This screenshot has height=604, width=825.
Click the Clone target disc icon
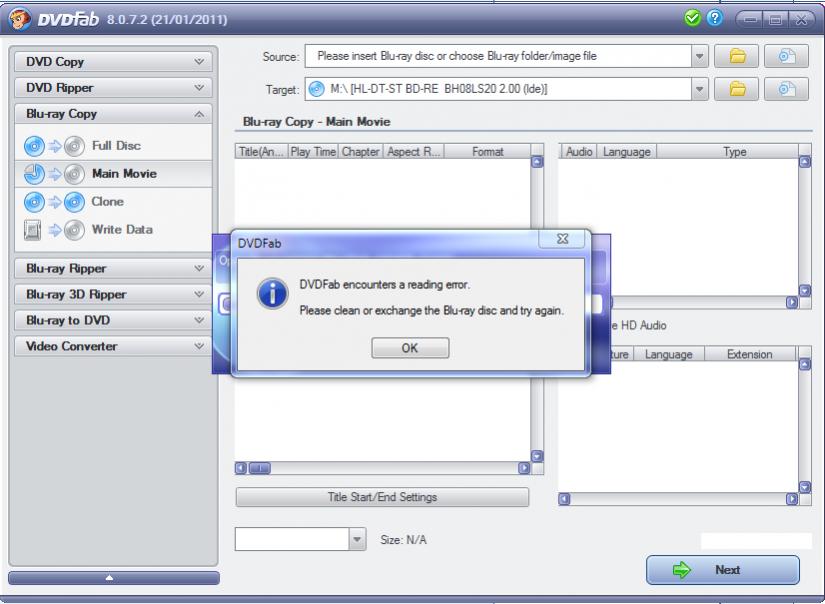[x=74, y=202]
